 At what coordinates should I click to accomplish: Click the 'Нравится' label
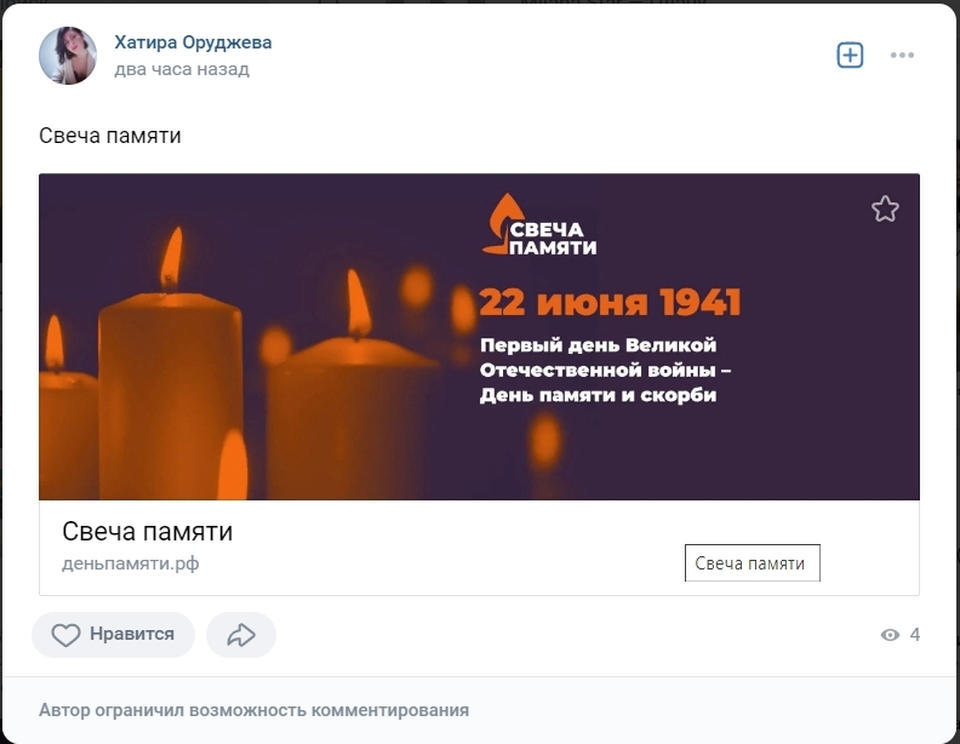coord(132,634)
